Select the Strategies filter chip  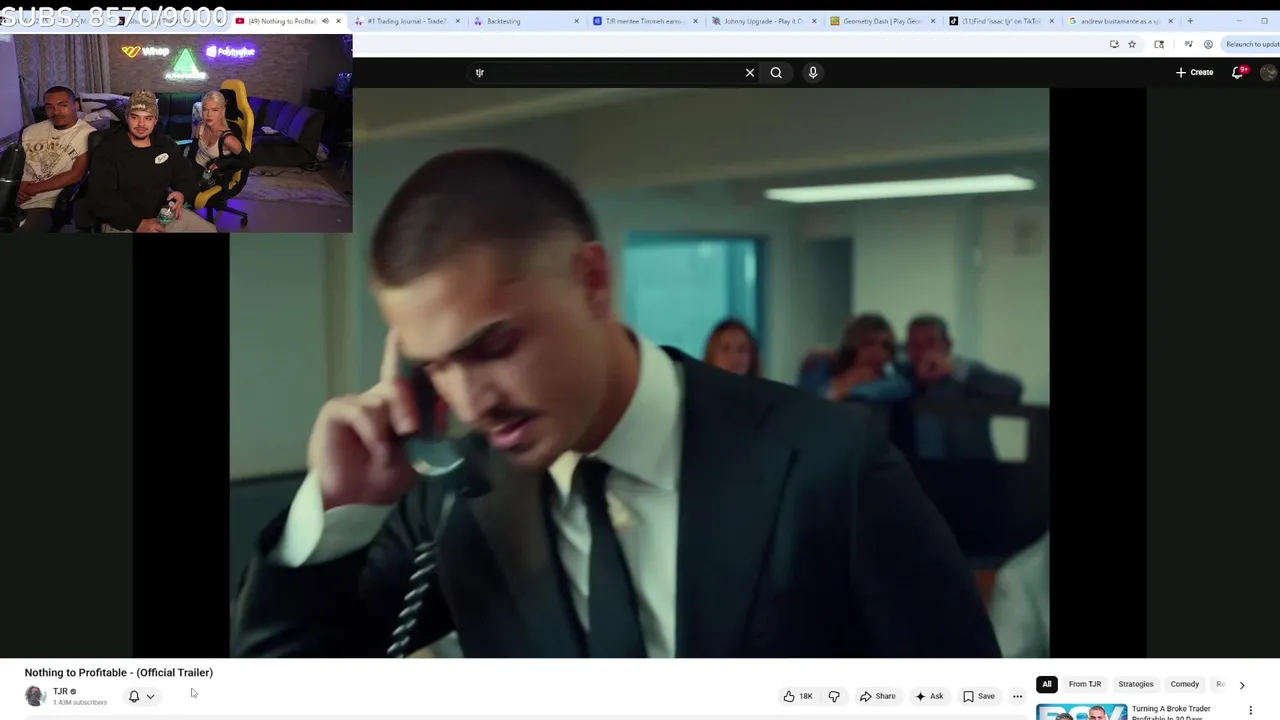click(x=1136, y=684)
